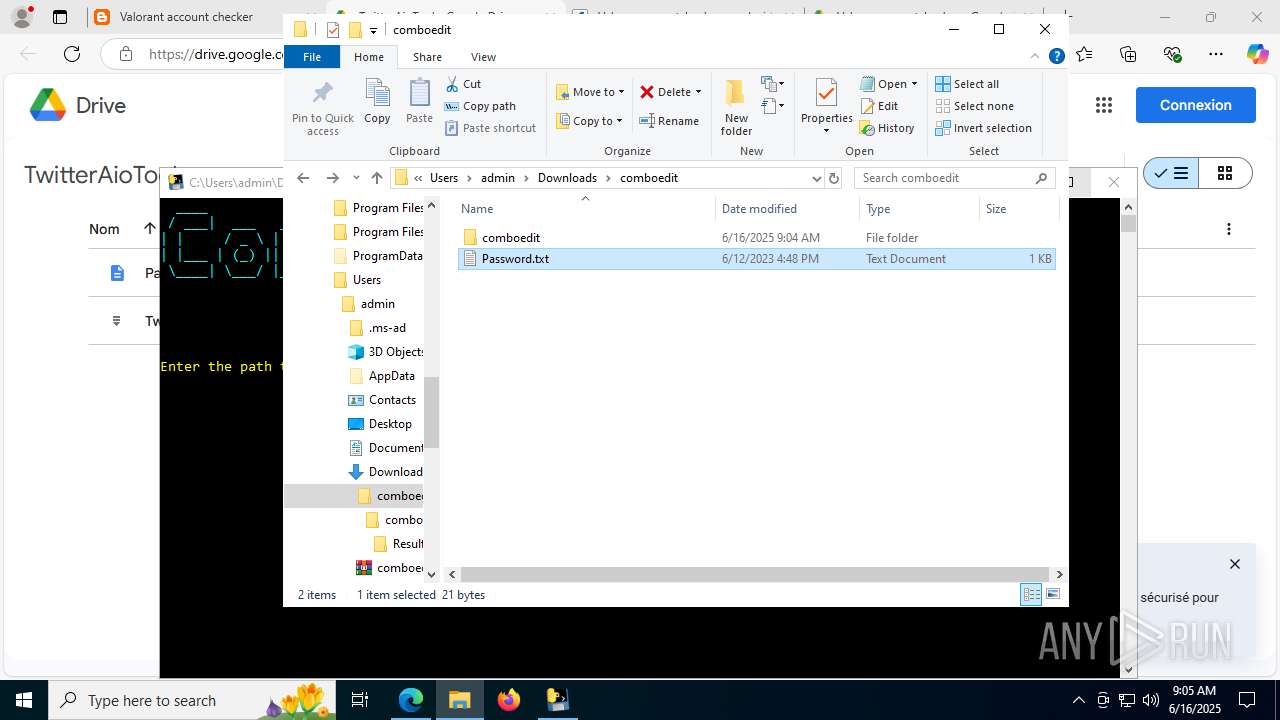Screen dimensions: 1280x720
Task: Go back with Explorer's back arrow
Action: tap(304, 178)
